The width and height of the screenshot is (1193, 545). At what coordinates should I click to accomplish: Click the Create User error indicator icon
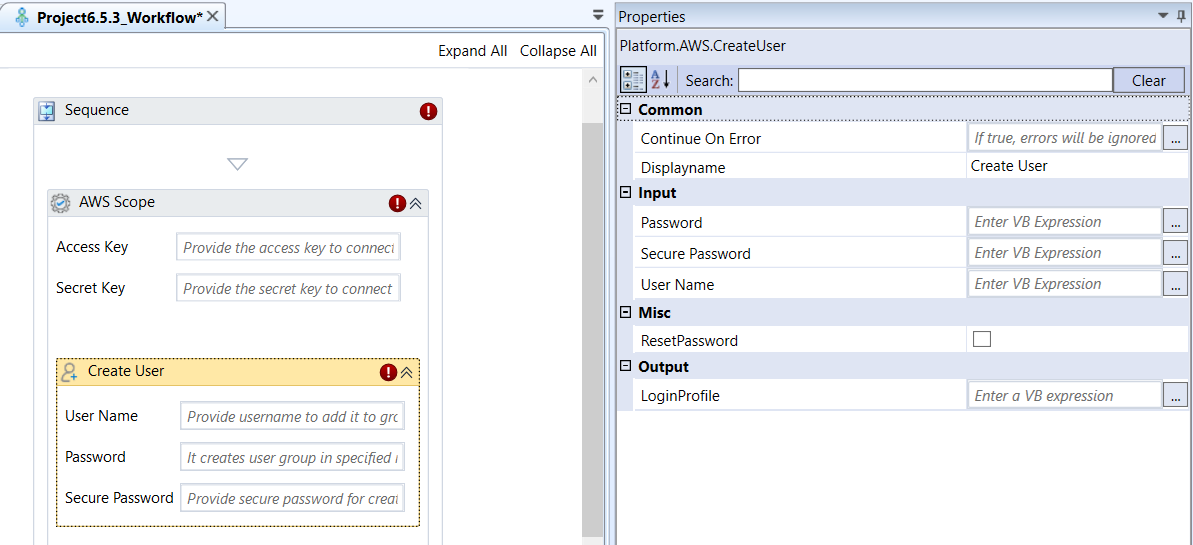(388, 372)
